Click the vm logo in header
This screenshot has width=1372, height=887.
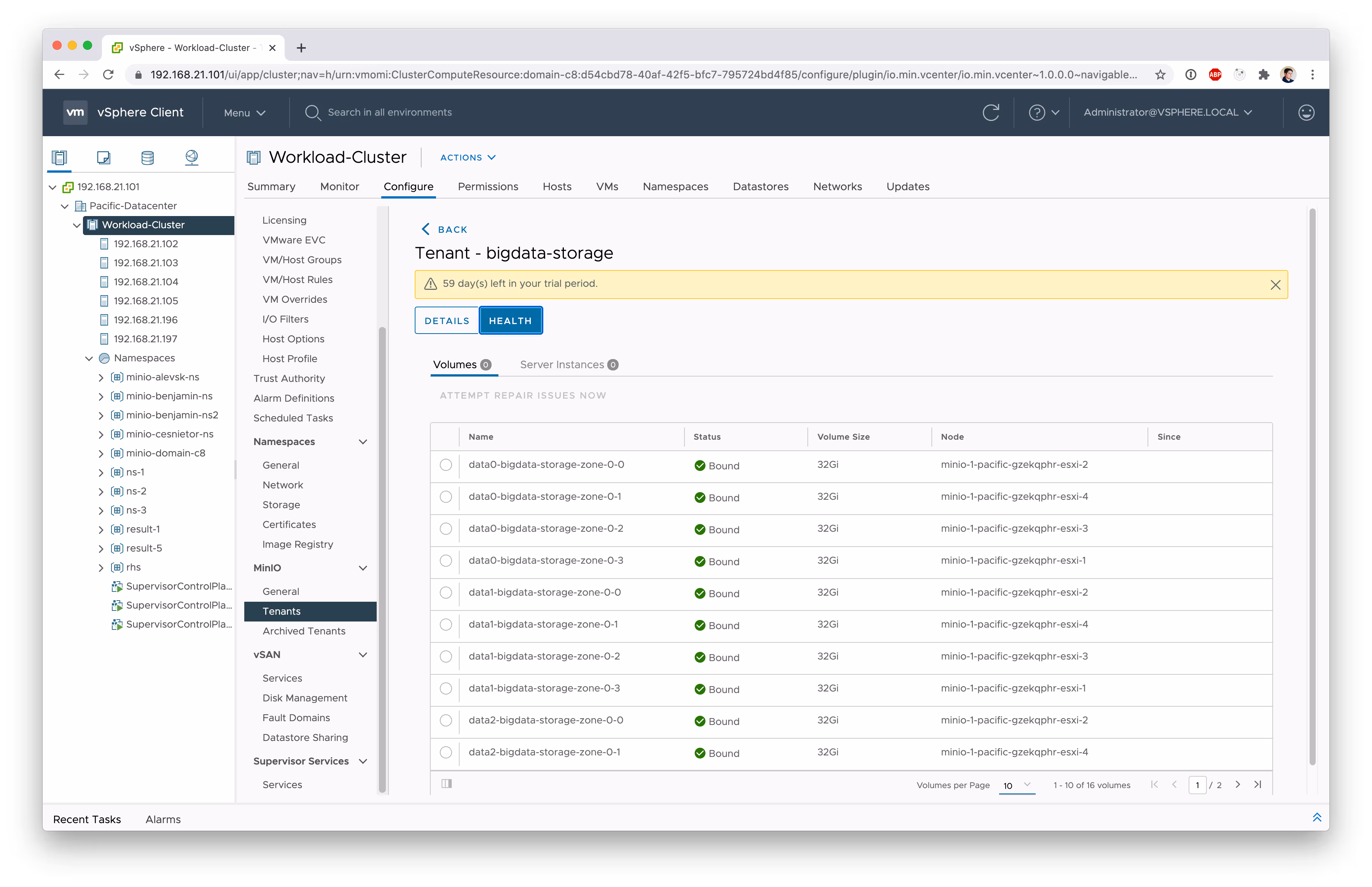click(x=75, y=112)
